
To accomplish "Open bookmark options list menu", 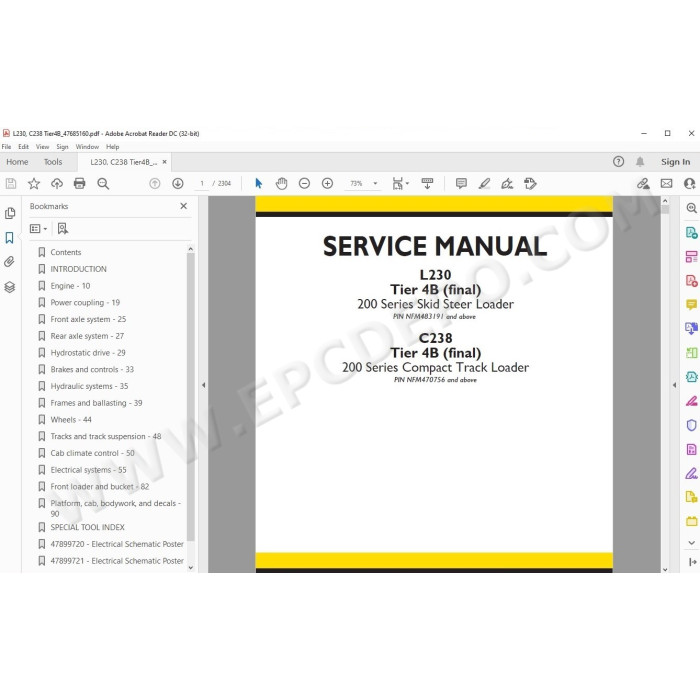I will tap(38, 229).
